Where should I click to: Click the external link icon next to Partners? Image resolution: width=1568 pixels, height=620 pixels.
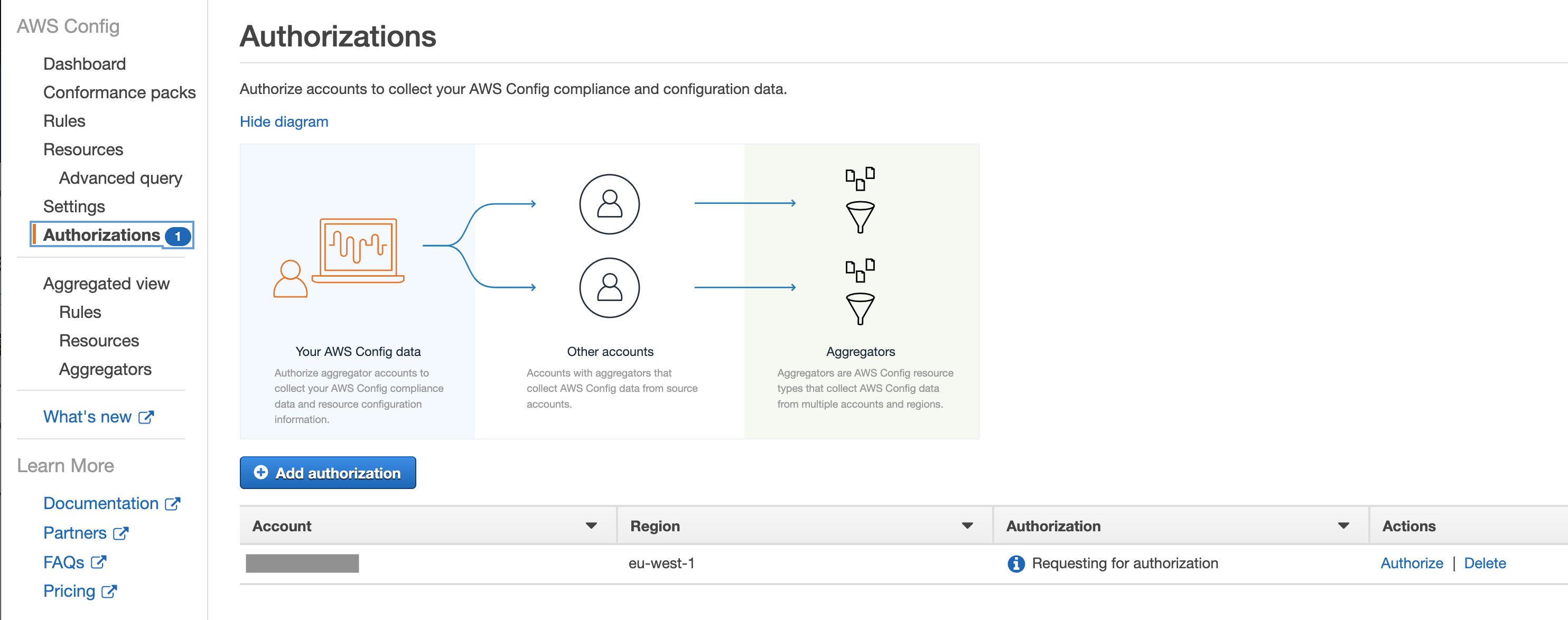coord(120,533)
